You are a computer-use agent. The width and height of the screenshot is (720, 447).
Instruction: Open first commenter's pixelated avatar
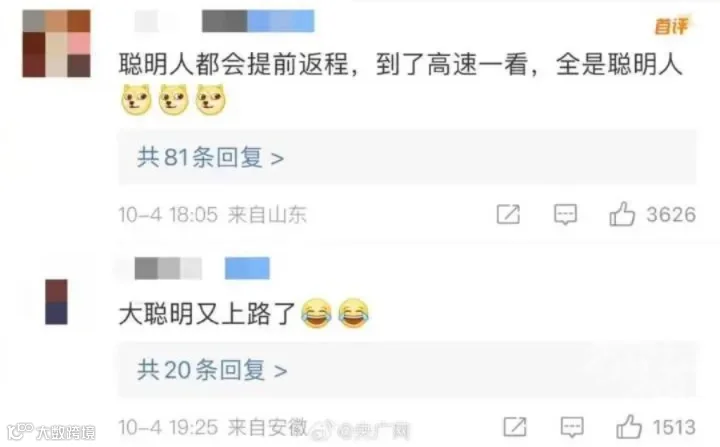pyautogui.click(x=56, y=44)
